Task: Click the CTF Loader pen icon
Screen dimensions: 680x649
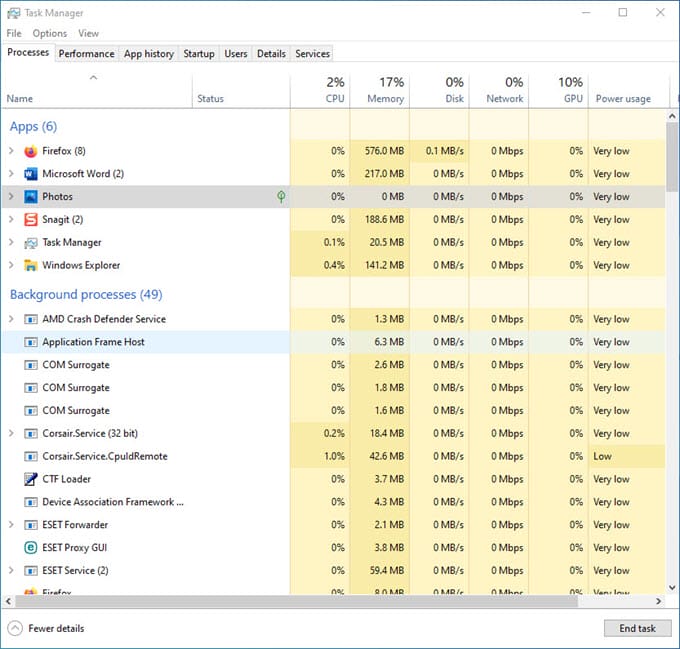Action: [x=31, y=479]
